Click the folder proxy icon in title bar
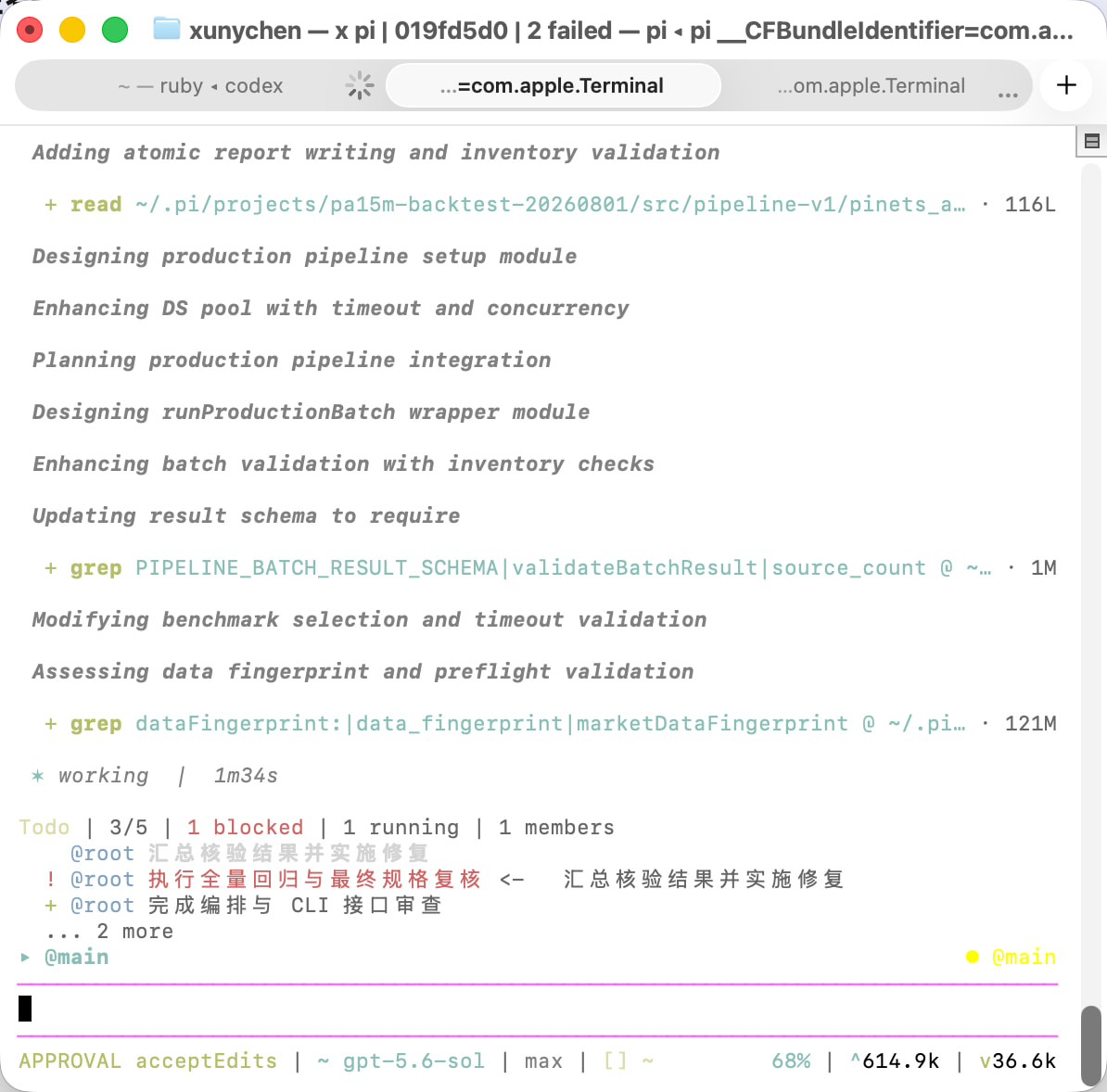This screenshot has height=1092, width=1107. pyautogui.click(x=167, y=29)
